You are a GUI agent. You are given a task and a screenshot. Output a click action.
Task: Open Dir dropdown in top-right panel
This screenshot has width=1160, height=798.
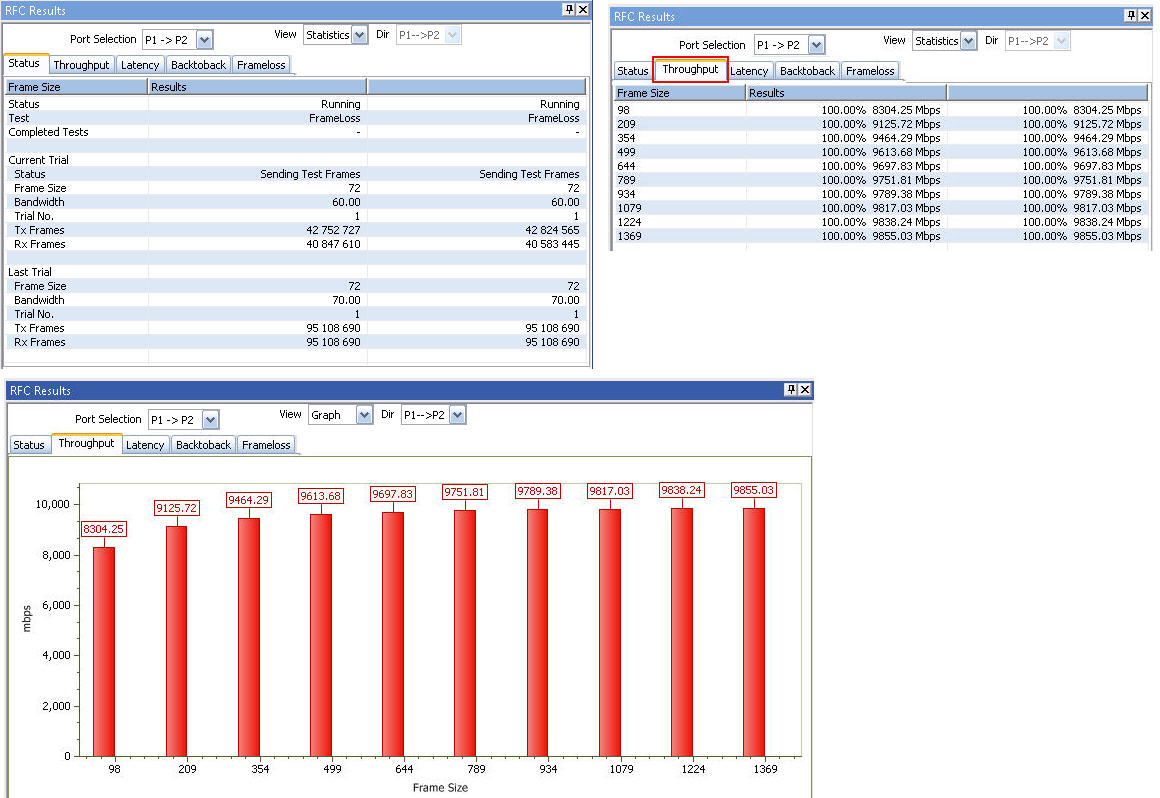click(1062, 41)
